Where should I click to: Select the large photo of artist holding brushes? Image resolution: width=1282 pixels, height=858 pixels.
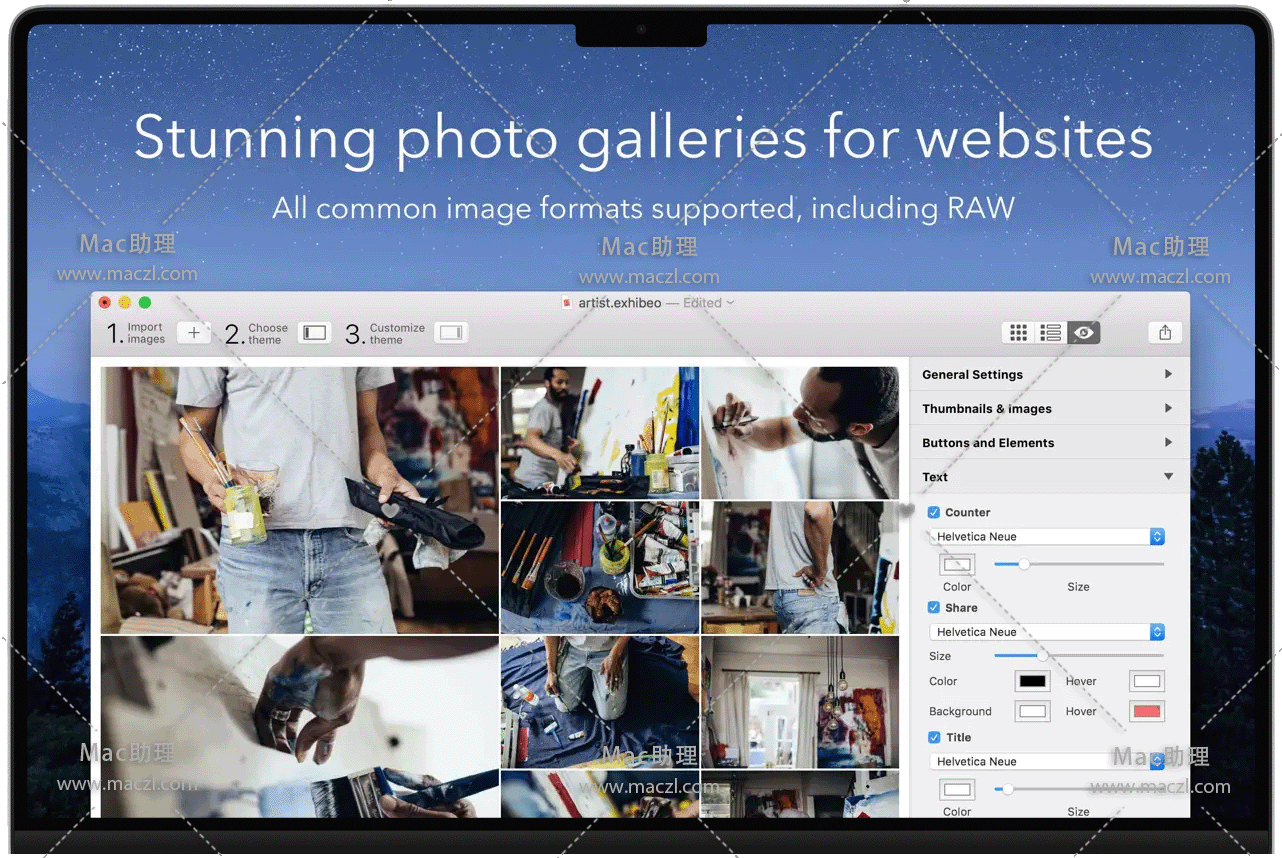(300, 500)
